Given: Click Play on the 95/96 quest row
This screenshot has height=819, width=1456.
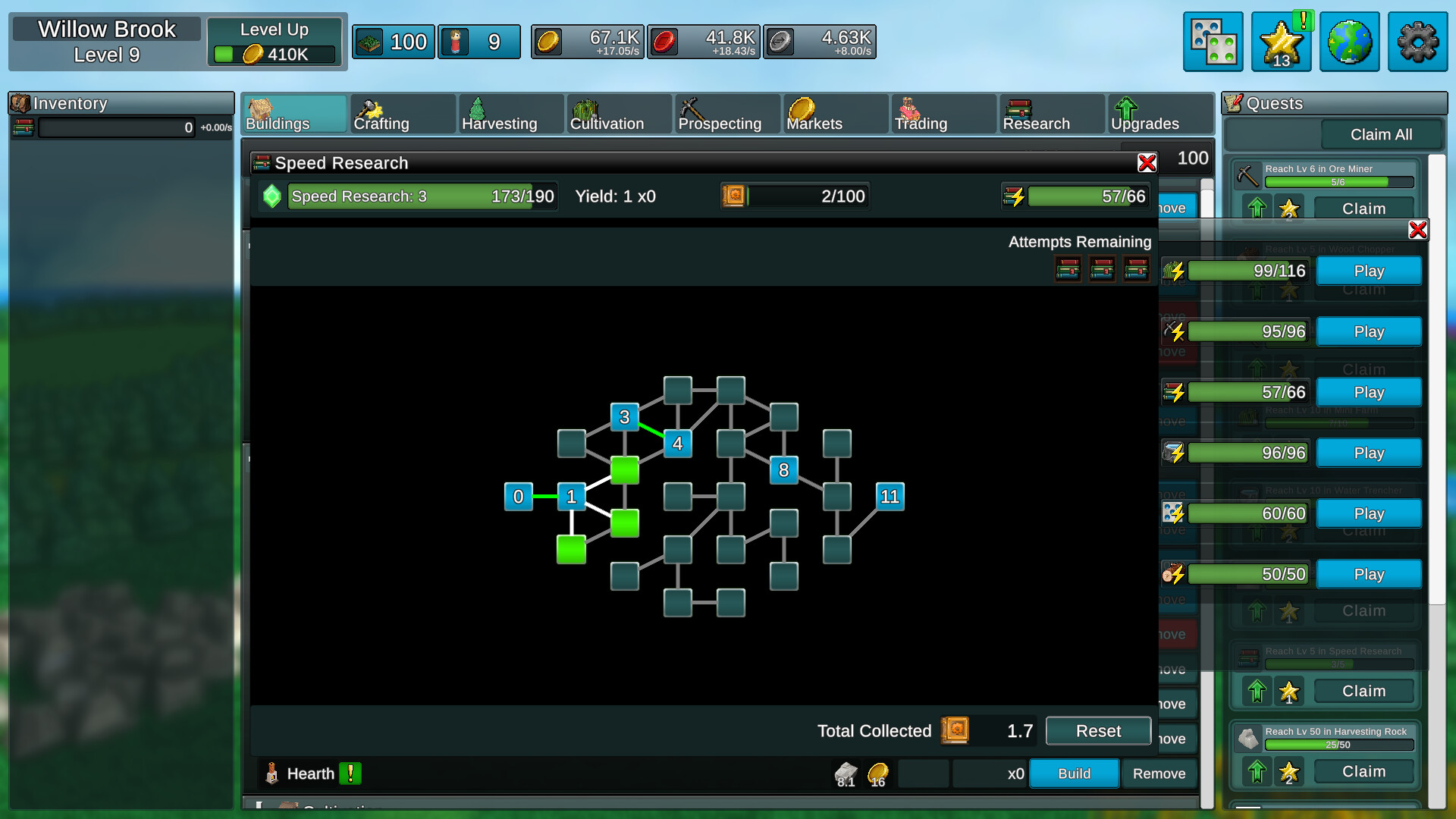Looking at the screenshot, I should [x=1367, y=331].
